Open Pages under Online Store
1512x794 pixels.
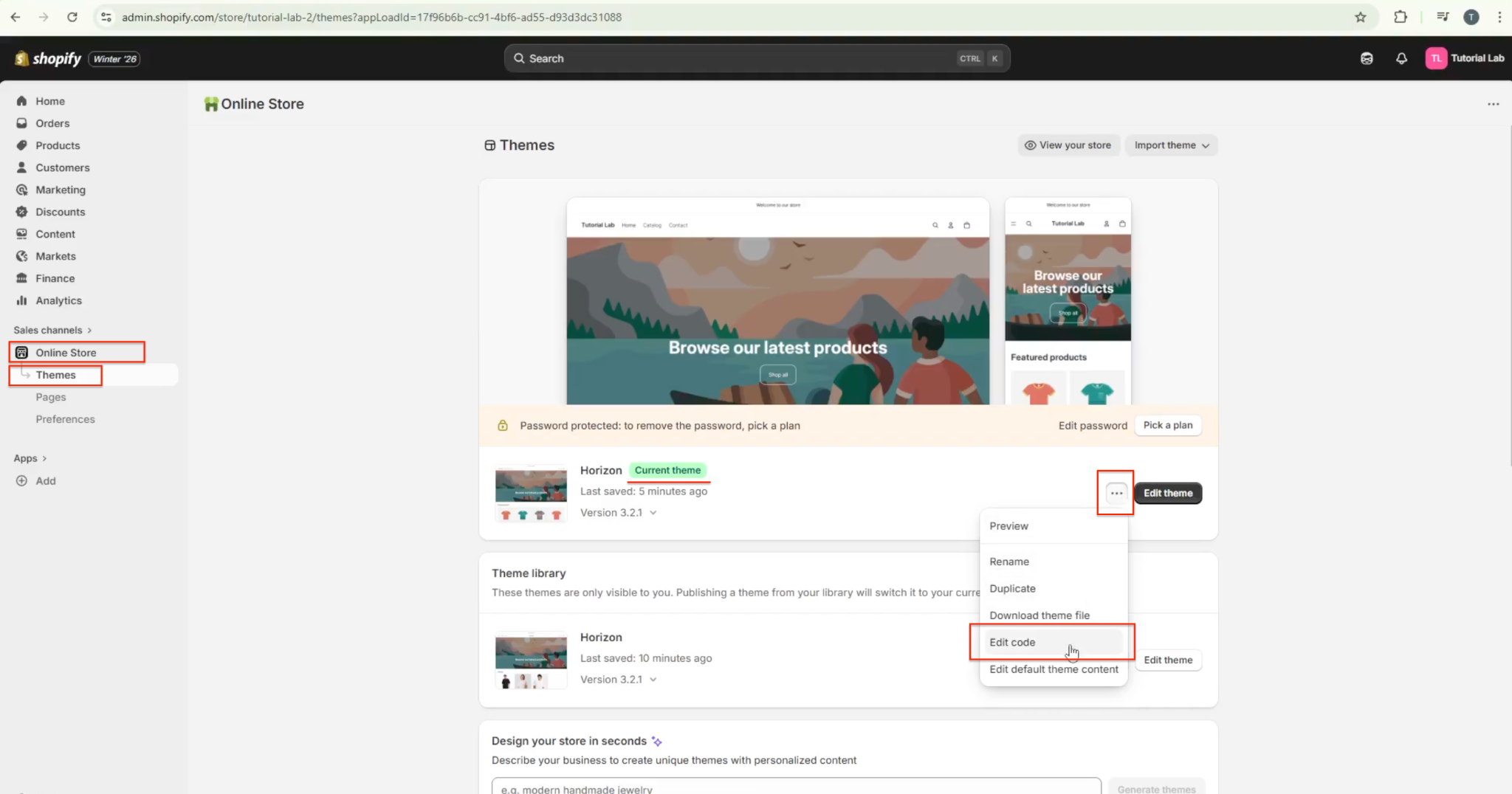(51, 397)
